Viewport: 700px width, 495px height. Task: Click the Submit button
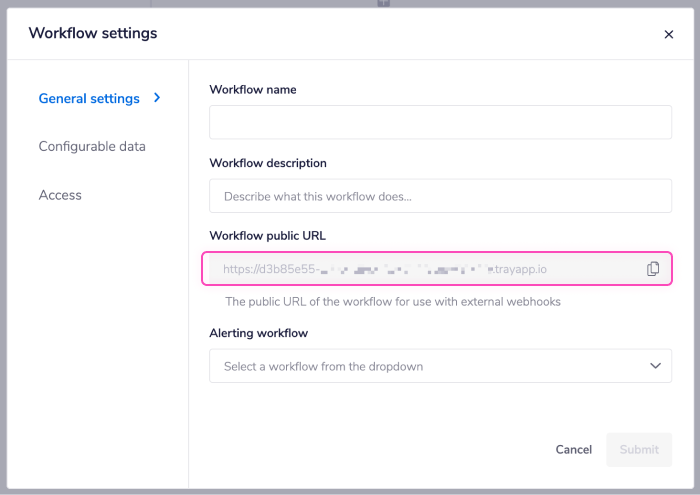pyautogui.click(x=639, y=449)
